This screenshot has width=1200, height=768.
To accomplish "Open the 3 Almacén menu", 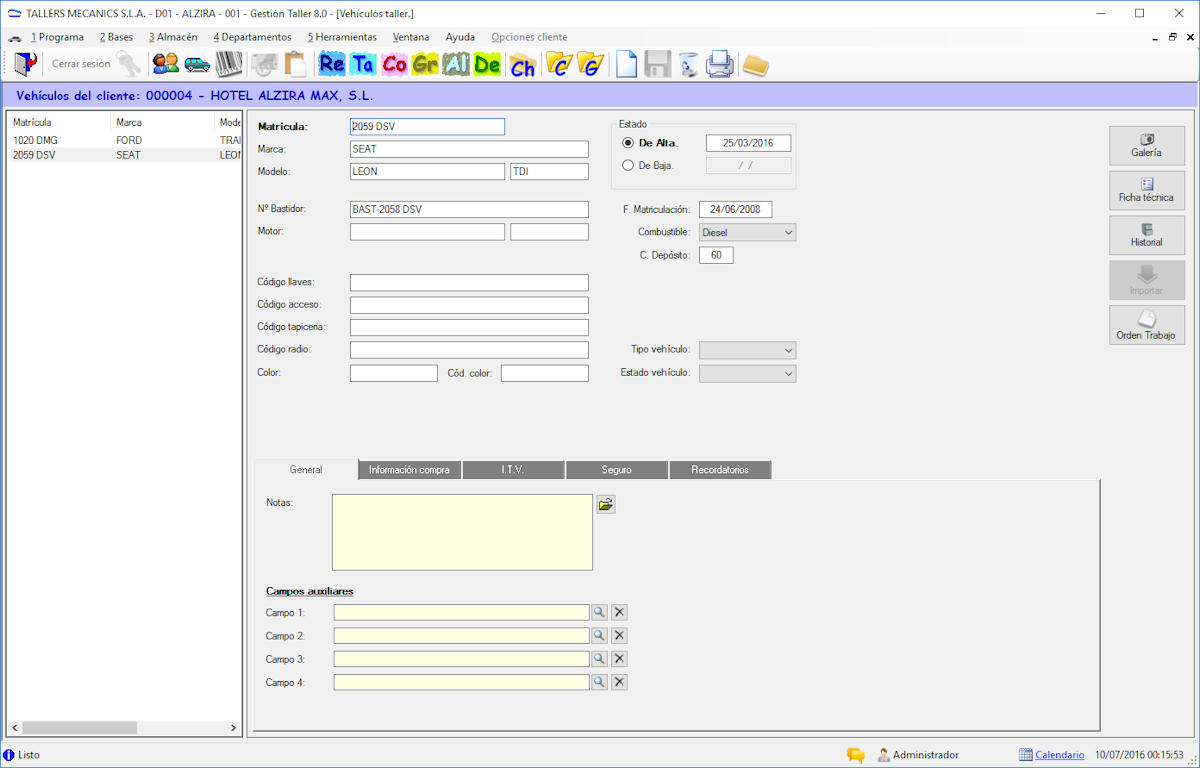I will point(173,37).
